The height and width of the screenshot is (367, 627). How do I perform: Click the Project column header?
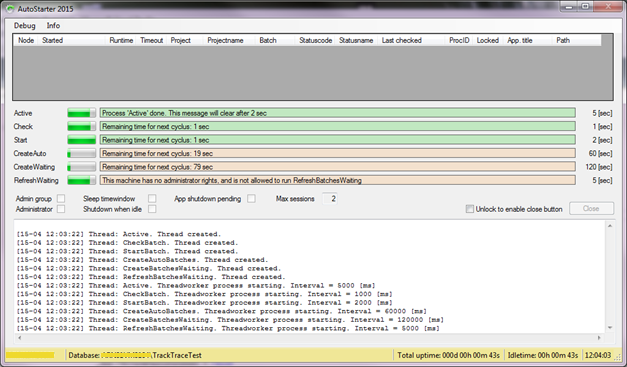pyautogui.click(x=185, y=40)
